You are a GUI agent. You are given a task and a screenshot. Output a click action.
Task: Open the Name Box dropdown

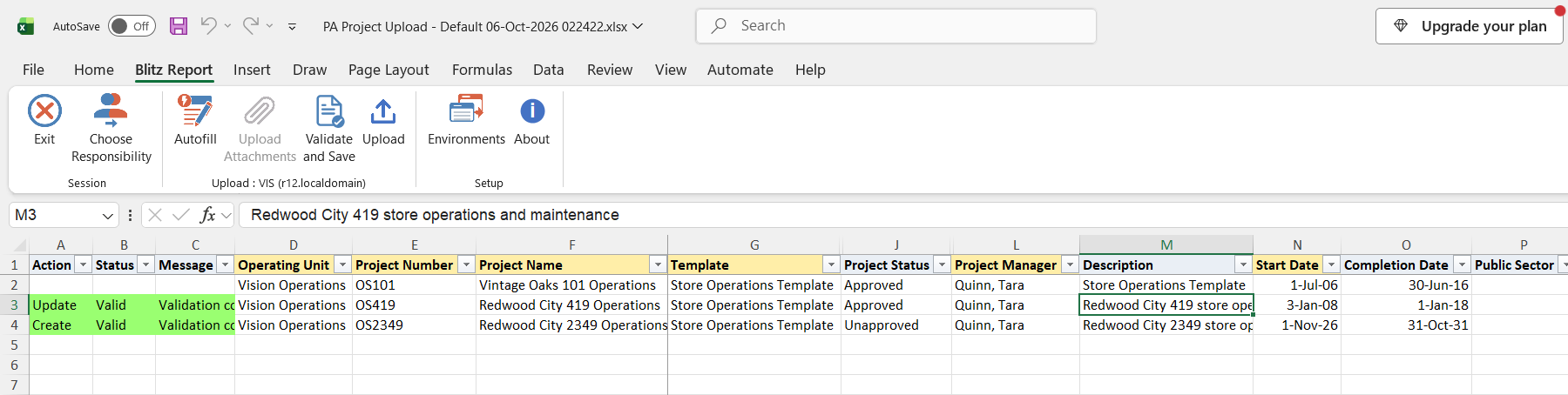(108, 215)
